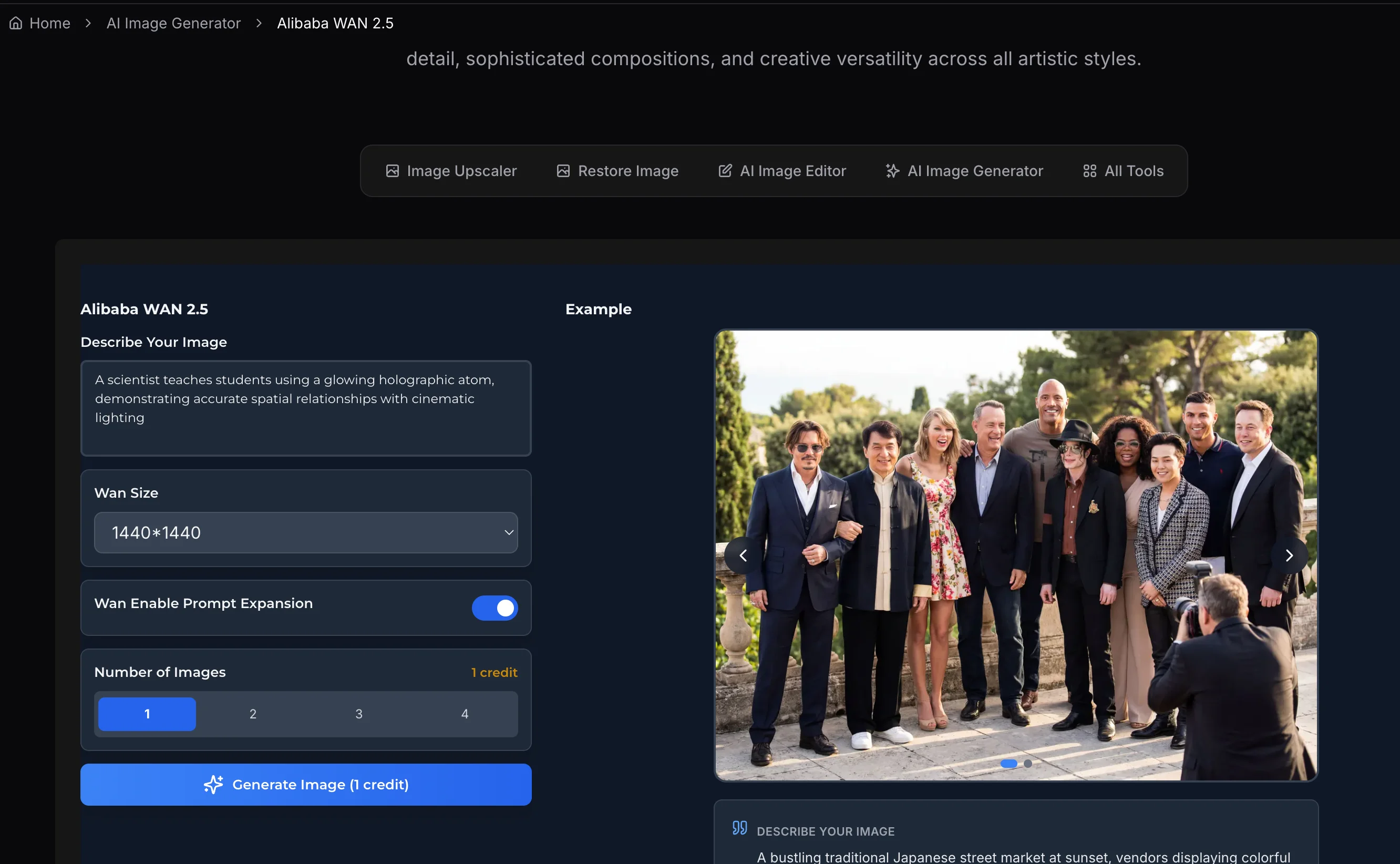Click the AI Image Generator sparkle icon
This screenshot has height=864, width=1400.
(x=892, y=171)
